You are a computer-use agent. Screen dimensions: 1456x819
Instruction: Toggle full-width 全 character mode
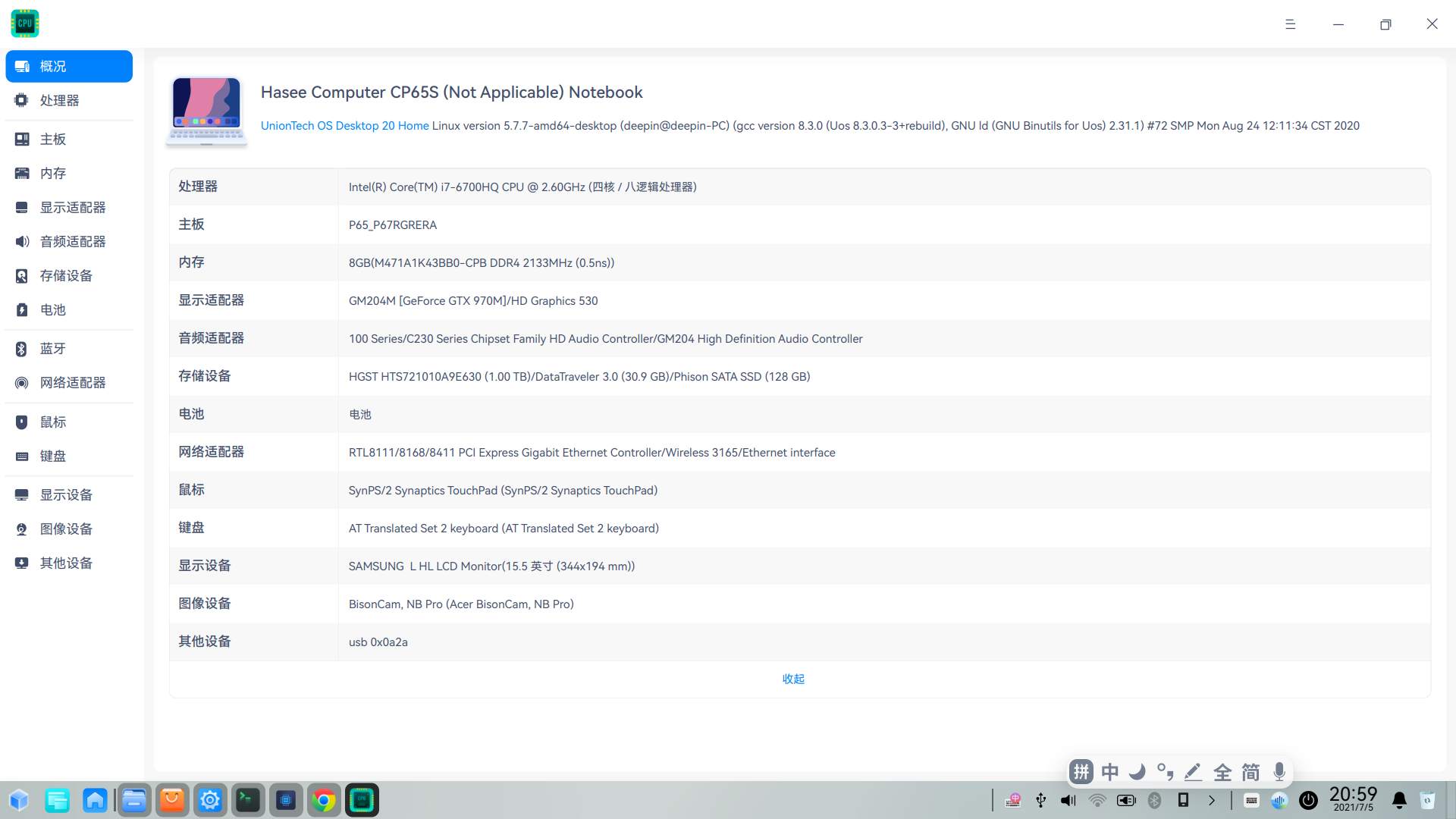(x=1222, y=772)
